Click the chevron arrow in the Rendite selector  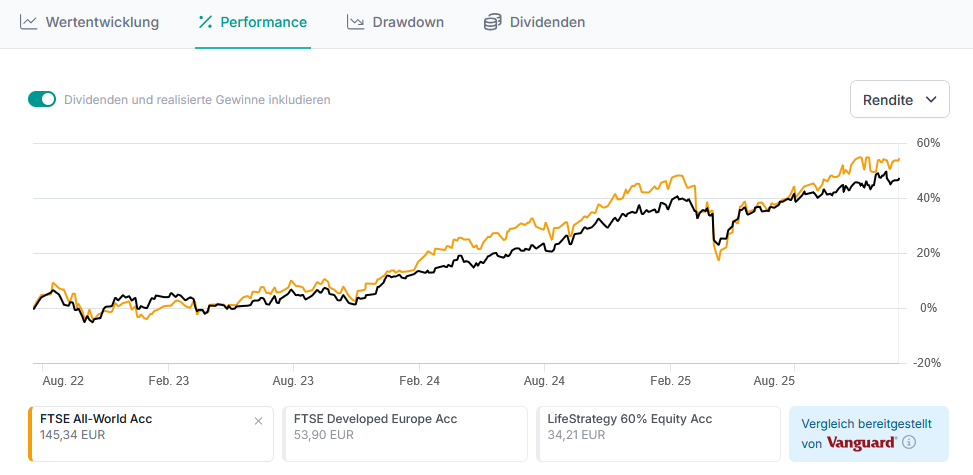931,100
